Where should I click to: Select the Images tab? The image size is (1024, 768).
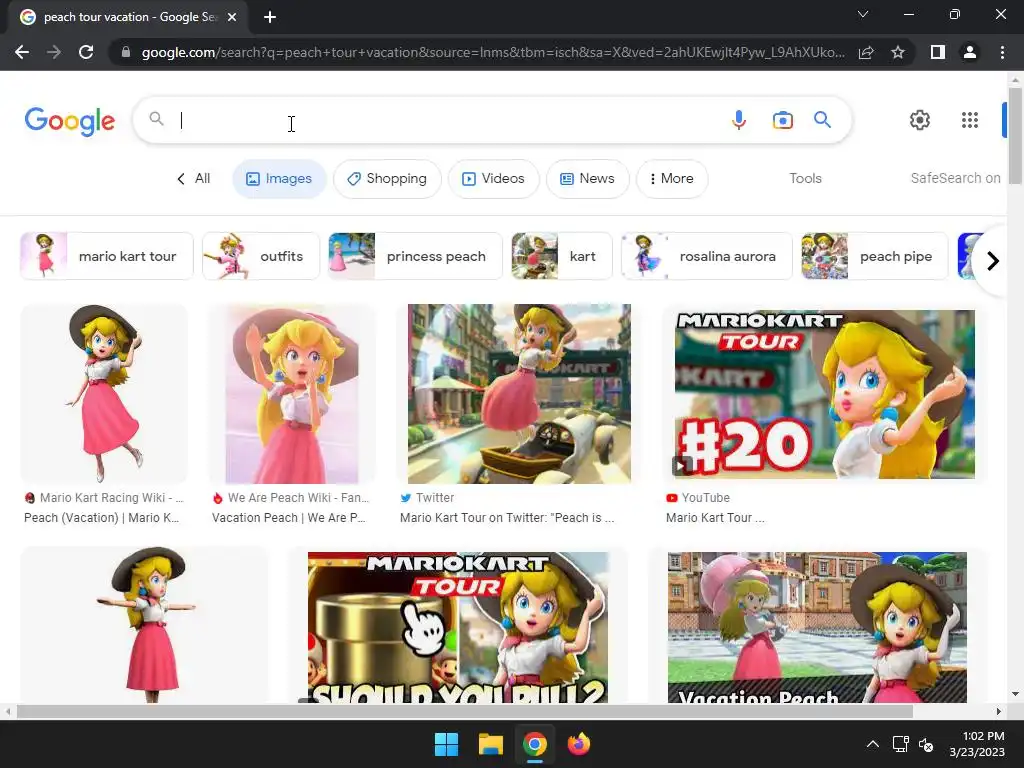(280, 179)
